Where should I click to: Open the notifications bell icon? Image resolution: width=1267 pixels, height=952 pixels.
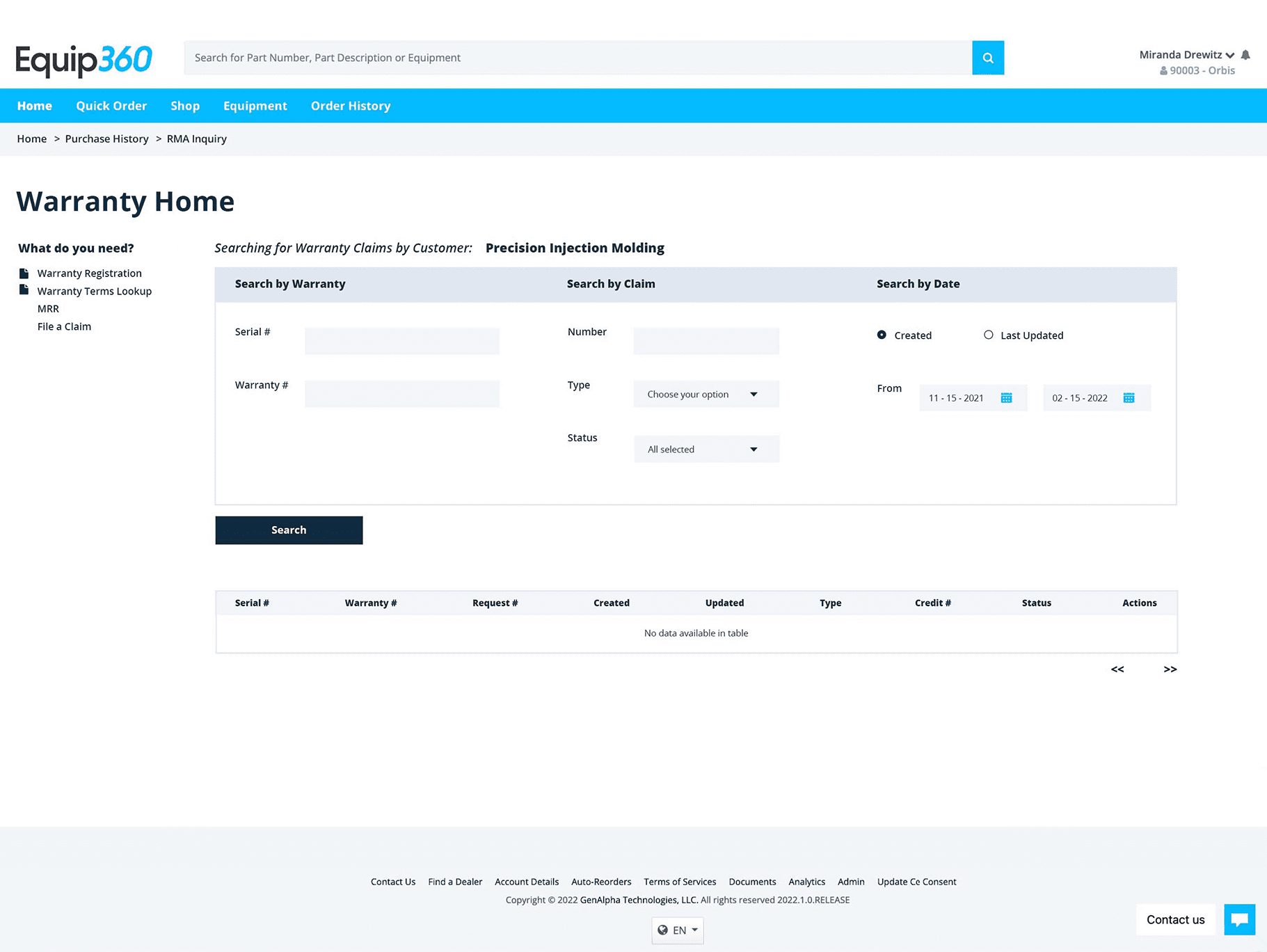coord(1245,55)
